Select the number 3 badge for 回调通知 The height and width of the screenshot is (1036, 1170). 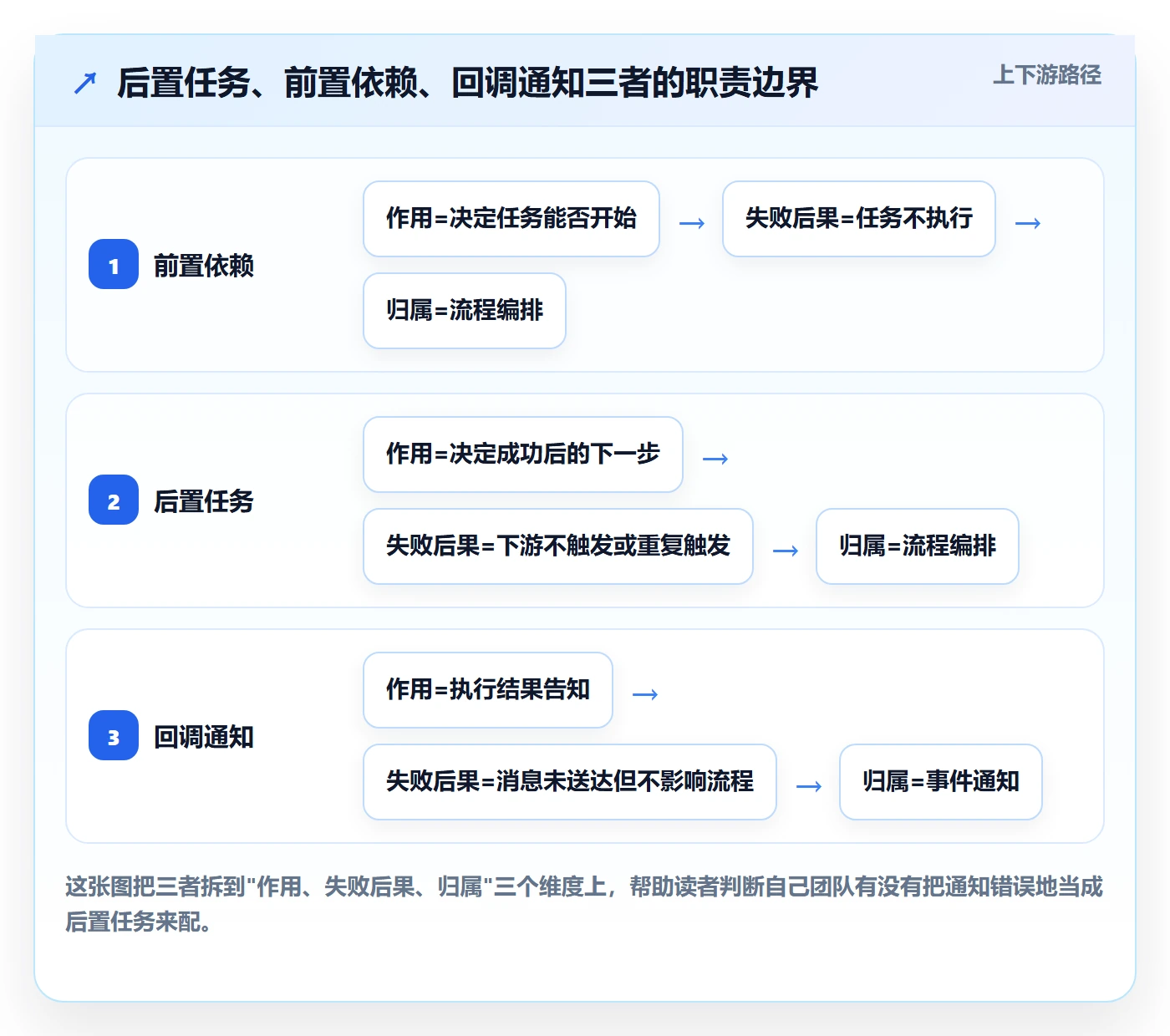[114, 735]
